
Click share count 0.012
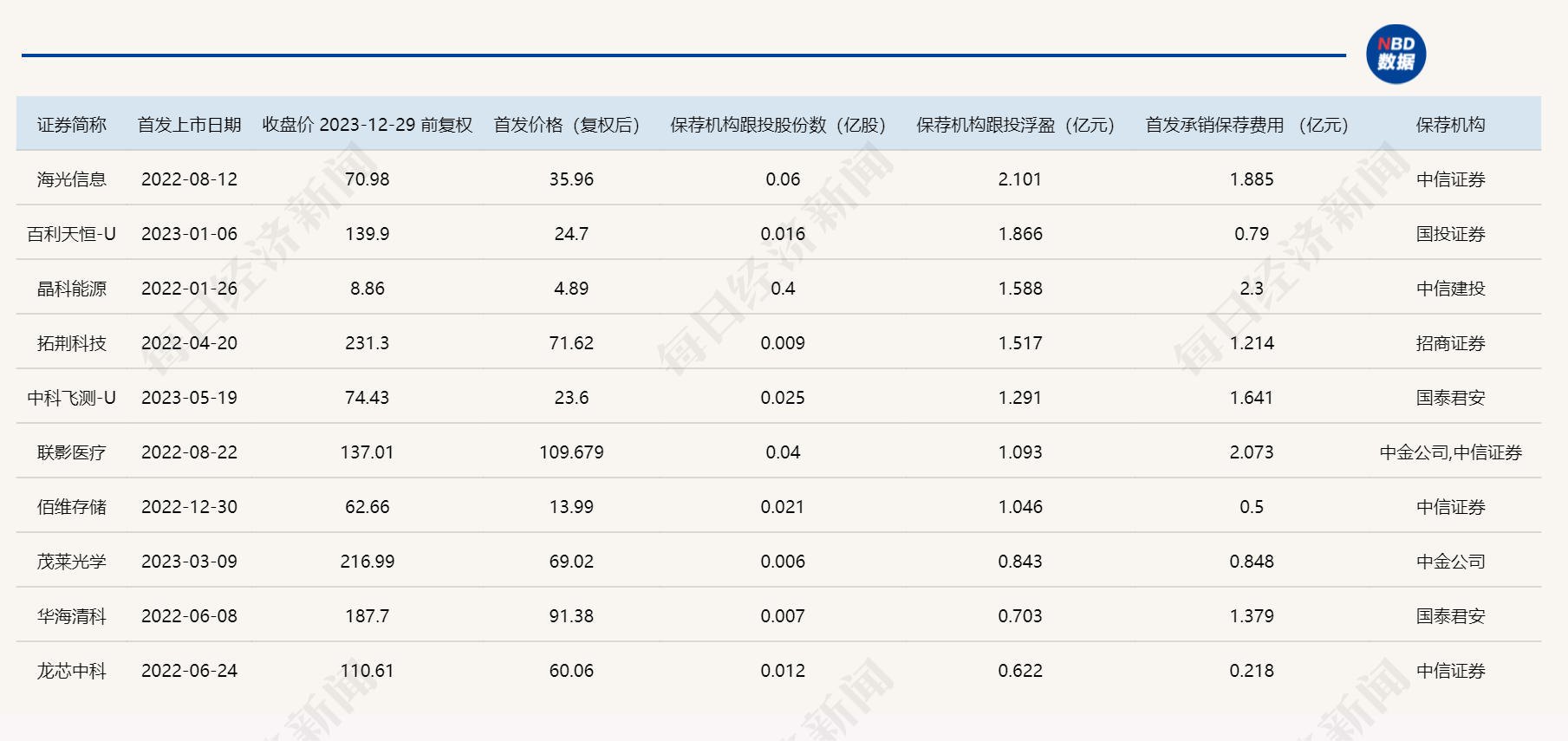click(783, 671)
